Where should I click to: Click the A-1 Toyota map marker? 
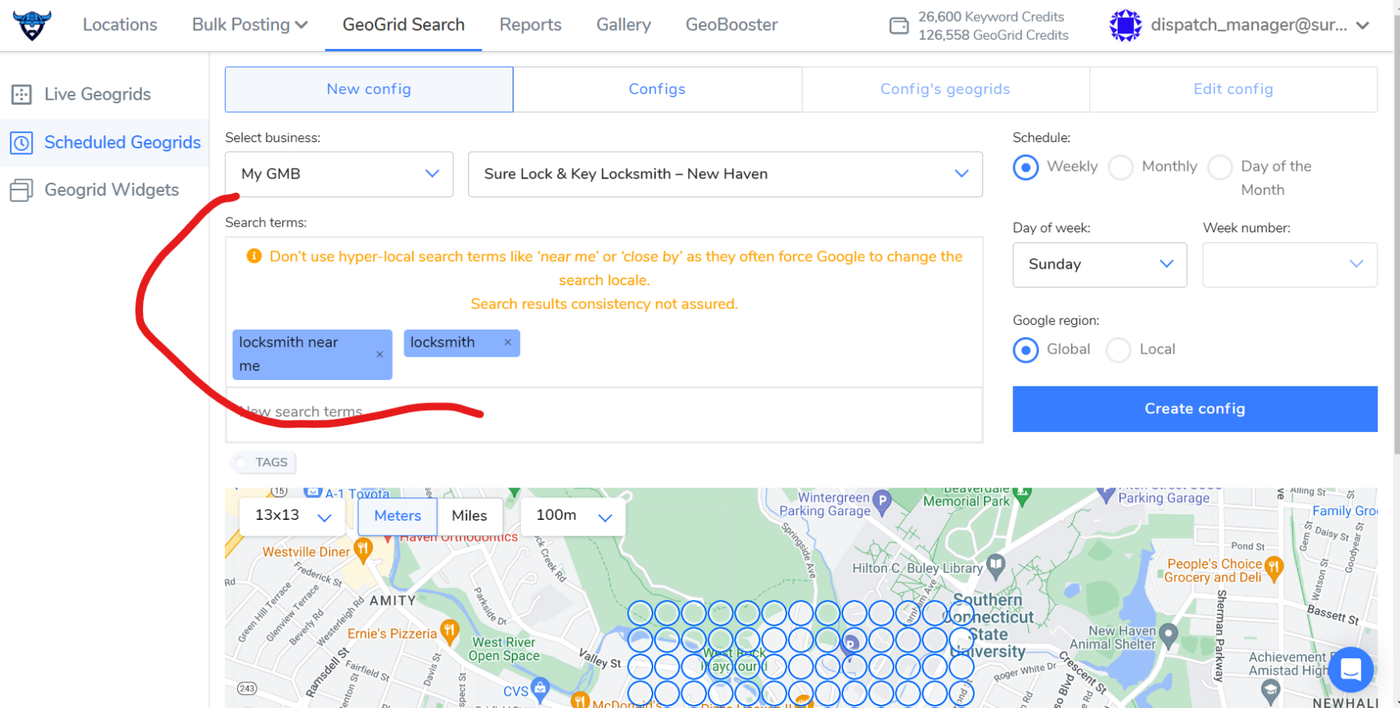tap(313, 492)
